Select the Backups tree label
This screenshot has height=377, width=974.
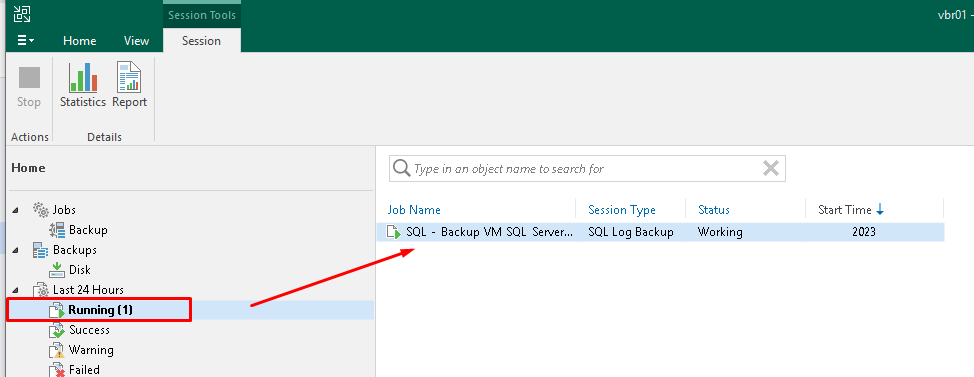point(75,250)
